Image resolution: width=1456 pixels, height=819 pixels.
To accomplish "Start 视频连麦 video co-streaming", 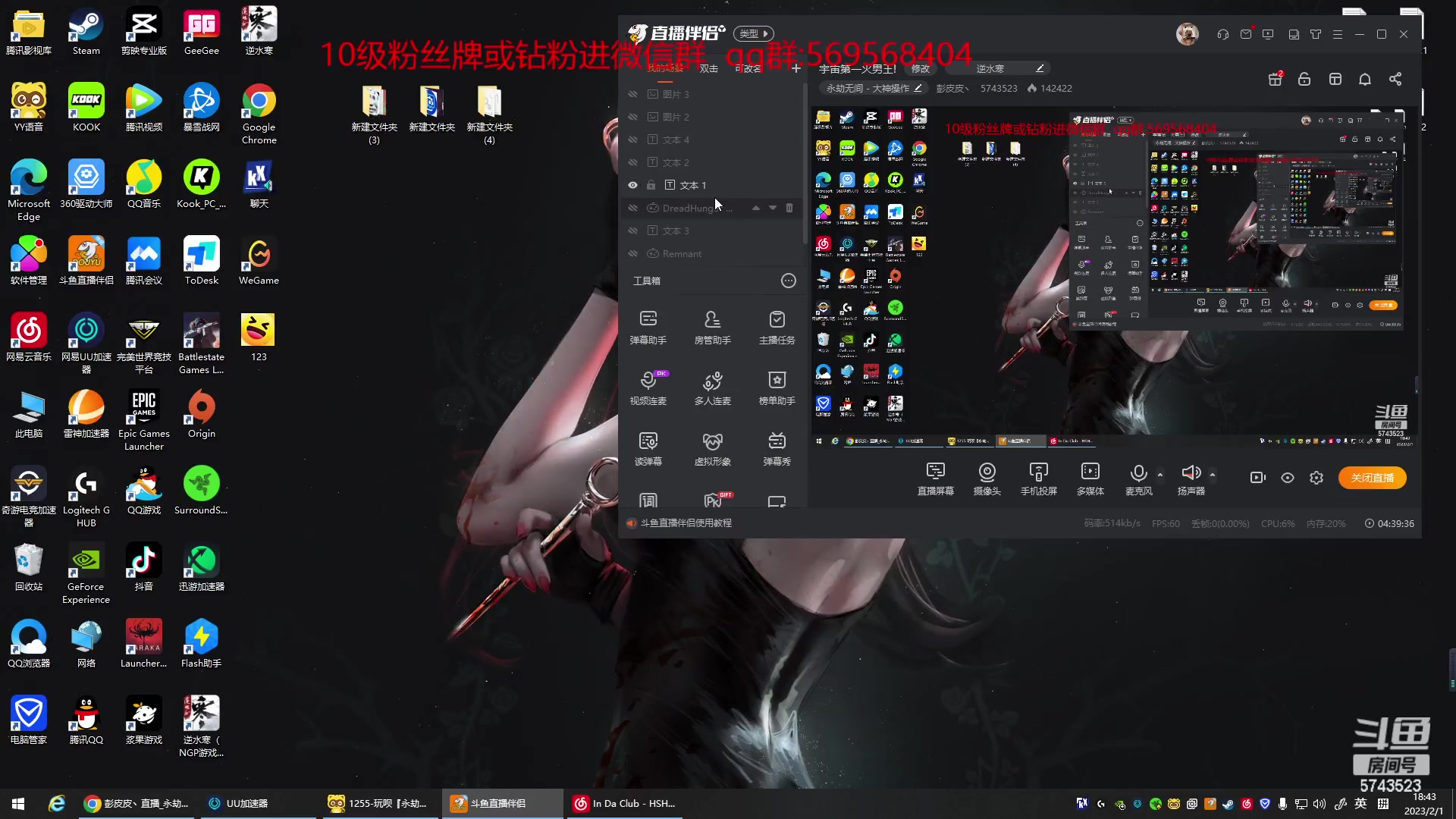I will (x=648, y=388).
